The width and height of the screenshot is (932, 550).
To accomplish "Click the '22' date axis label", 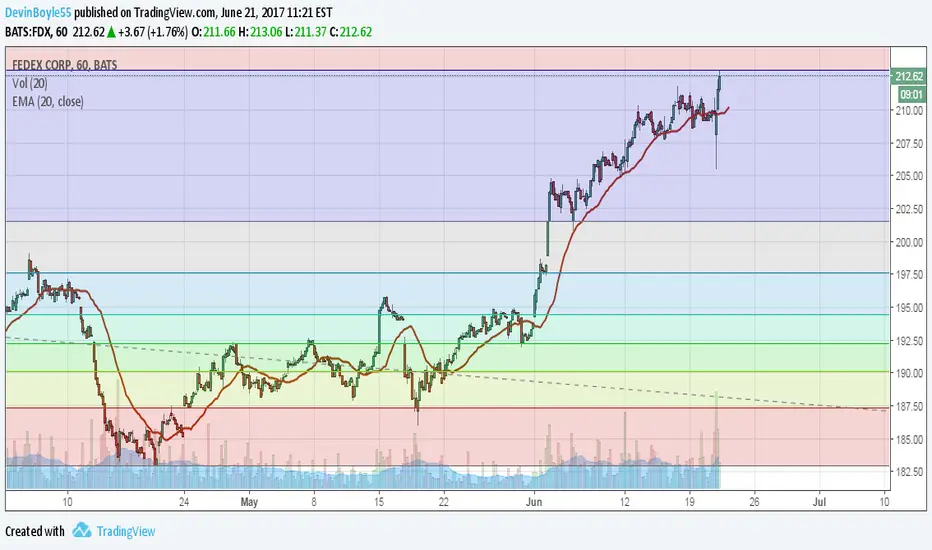I will point(443,502).
